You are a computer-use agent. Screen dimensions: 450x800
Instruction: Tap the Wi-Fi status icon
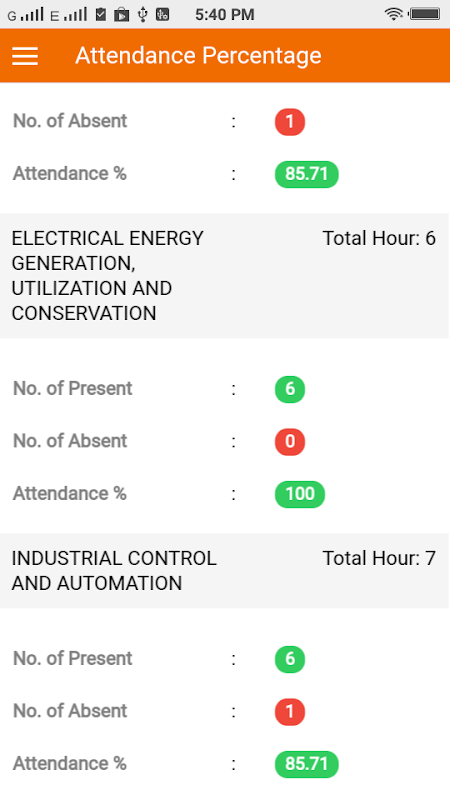tap(393, 14)
